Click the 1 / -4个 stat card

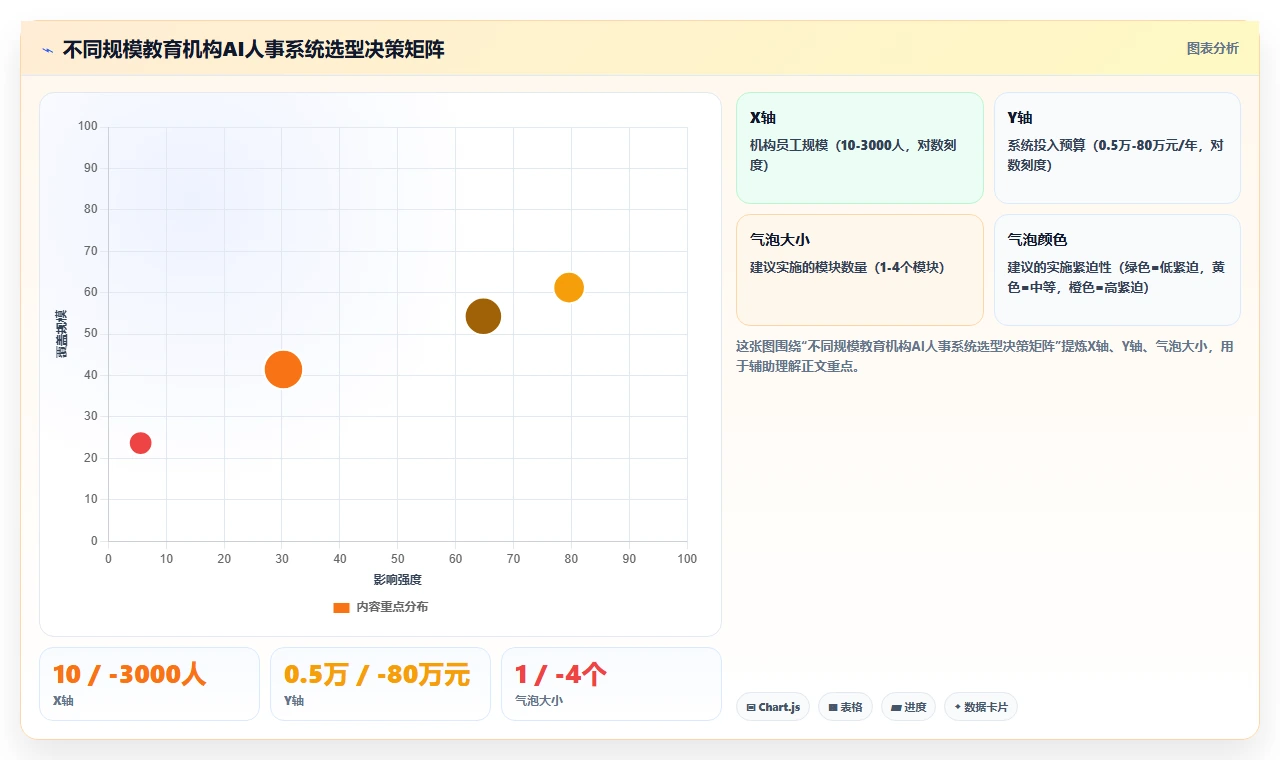coord(611,684)
